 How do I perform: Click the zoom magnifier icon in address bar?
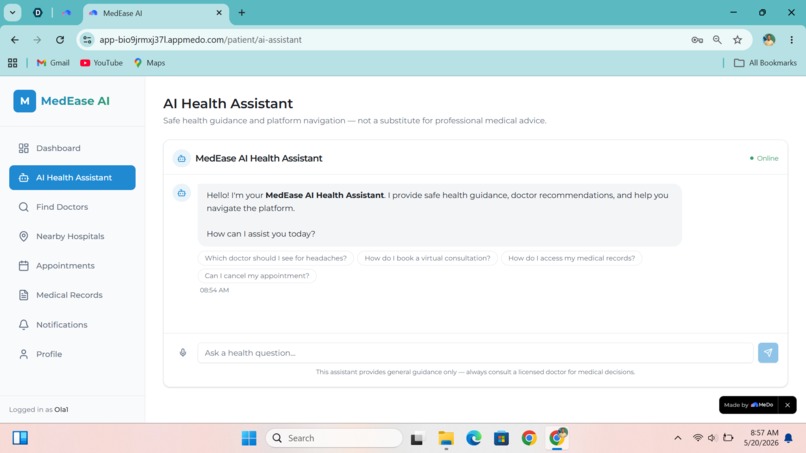(717, 40)
